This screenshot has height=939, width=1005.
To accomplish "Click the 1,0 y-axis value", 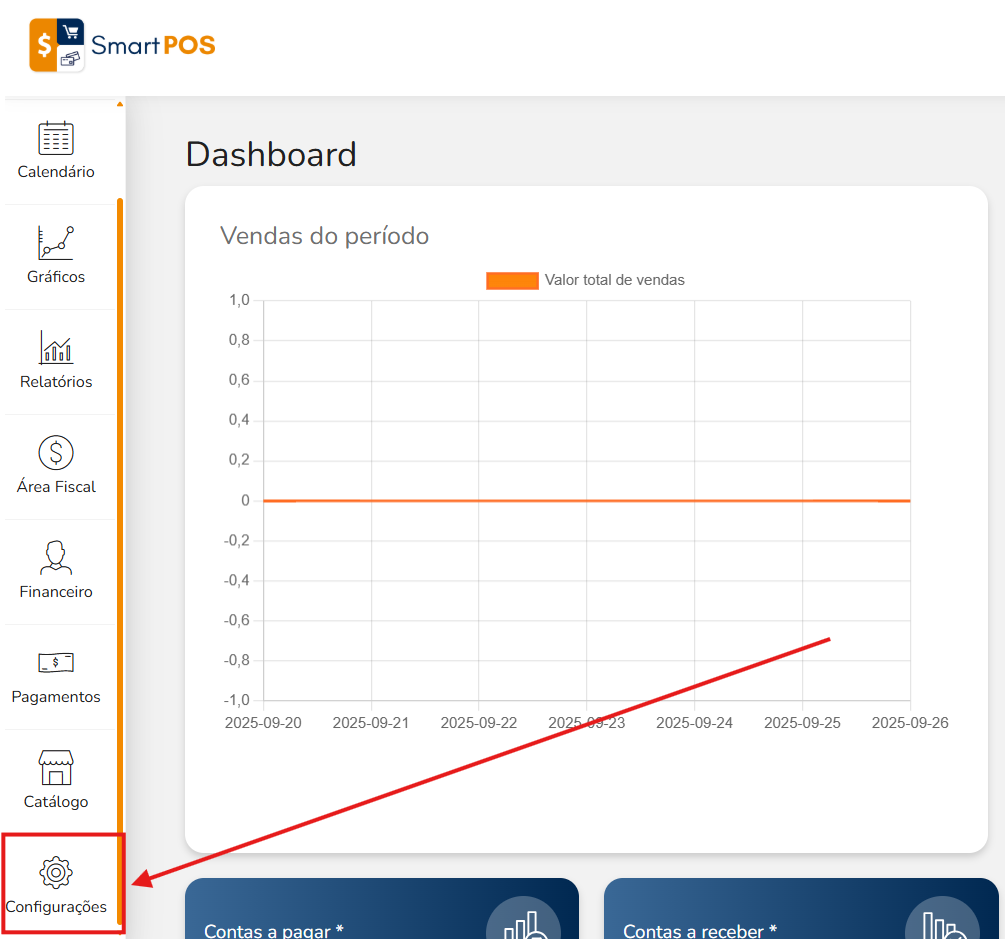I will pos(239,300).
